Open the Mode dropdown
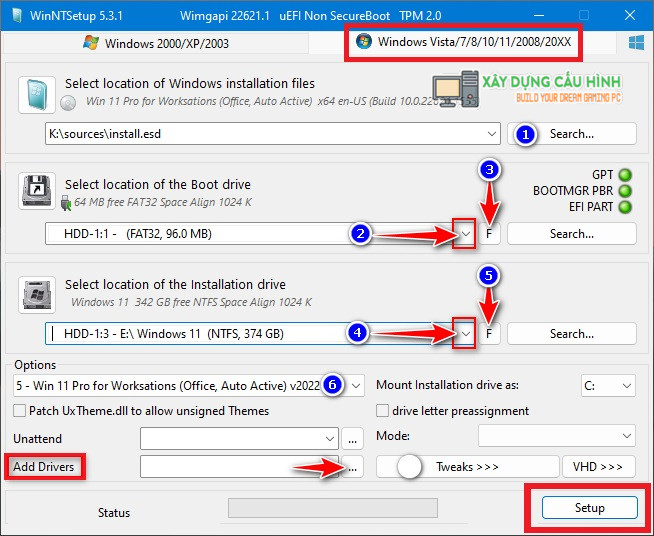The height and width of the screenshot is (536, 654). pos(557,436)
